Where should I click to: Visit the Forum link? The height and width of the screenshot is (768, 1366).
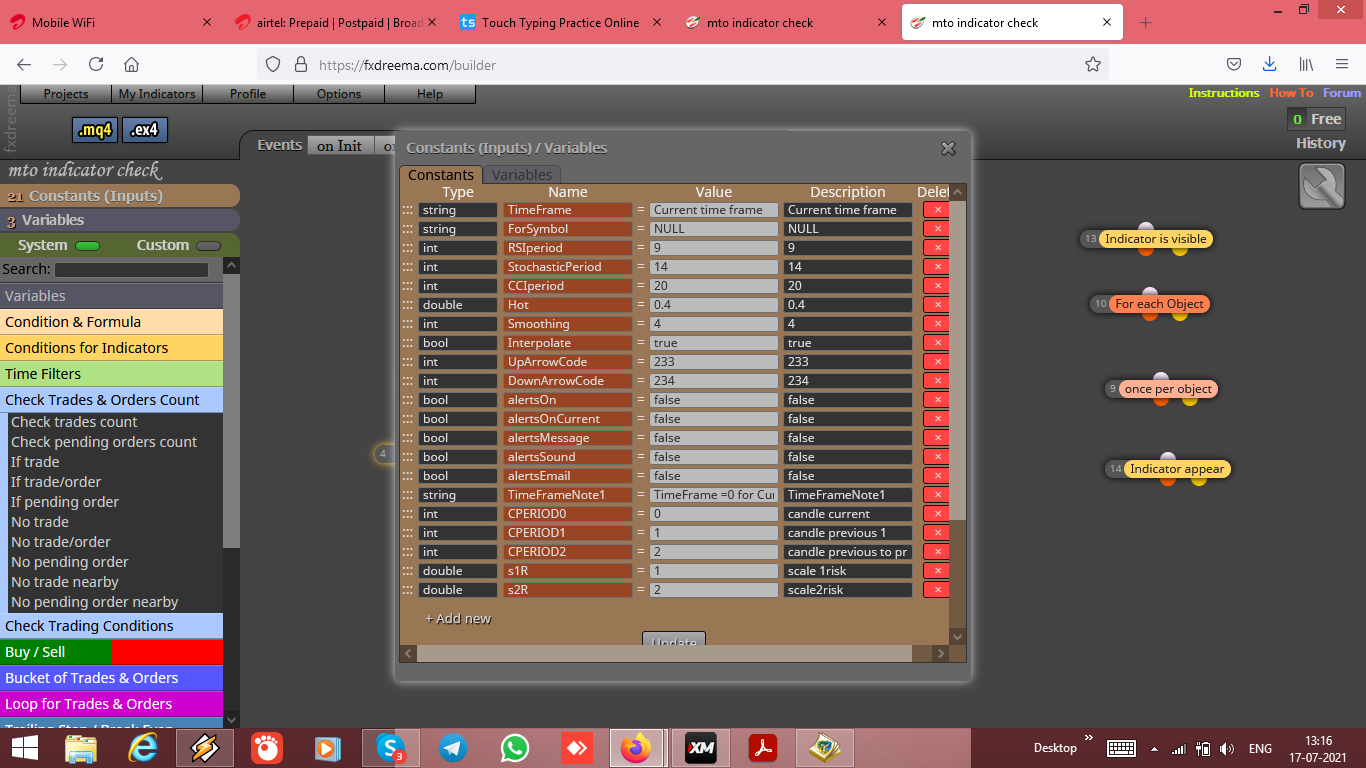[x=1342, y=93]
